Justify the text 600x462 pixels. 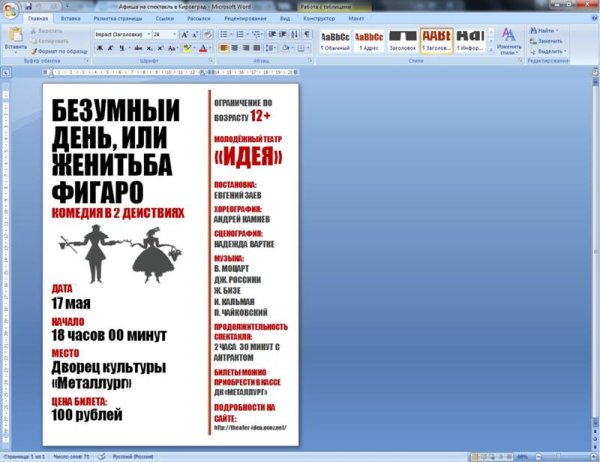[x=257, y=48]
